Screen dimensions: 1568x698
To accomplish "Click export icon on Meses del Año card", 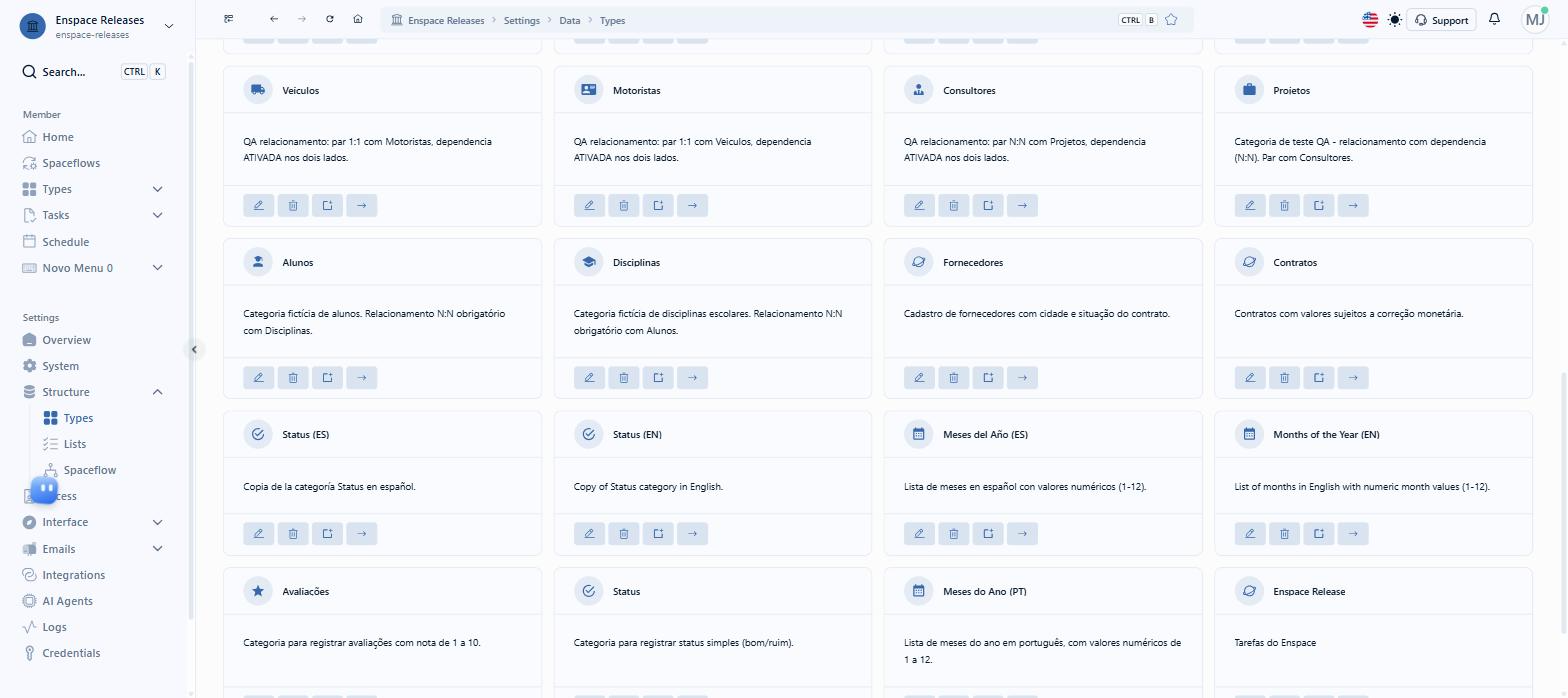I will pyautogui.click(x=988, y=534).
